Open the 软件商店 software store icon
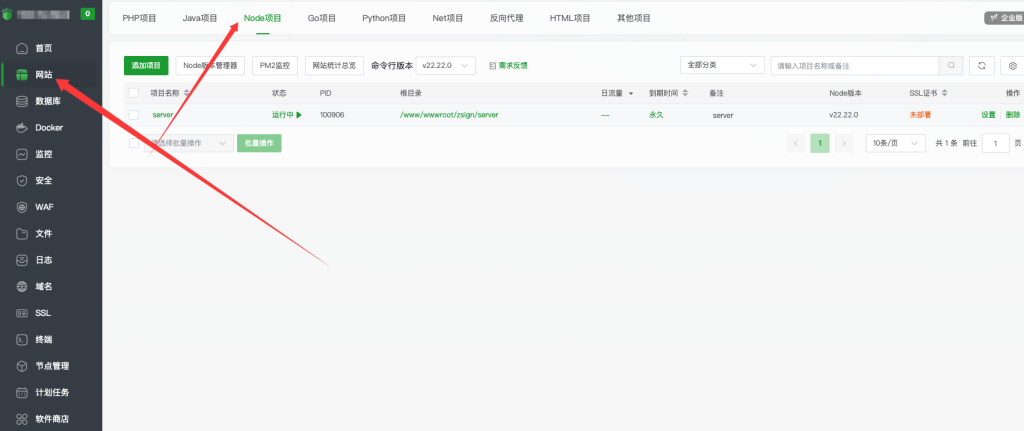 22,419
